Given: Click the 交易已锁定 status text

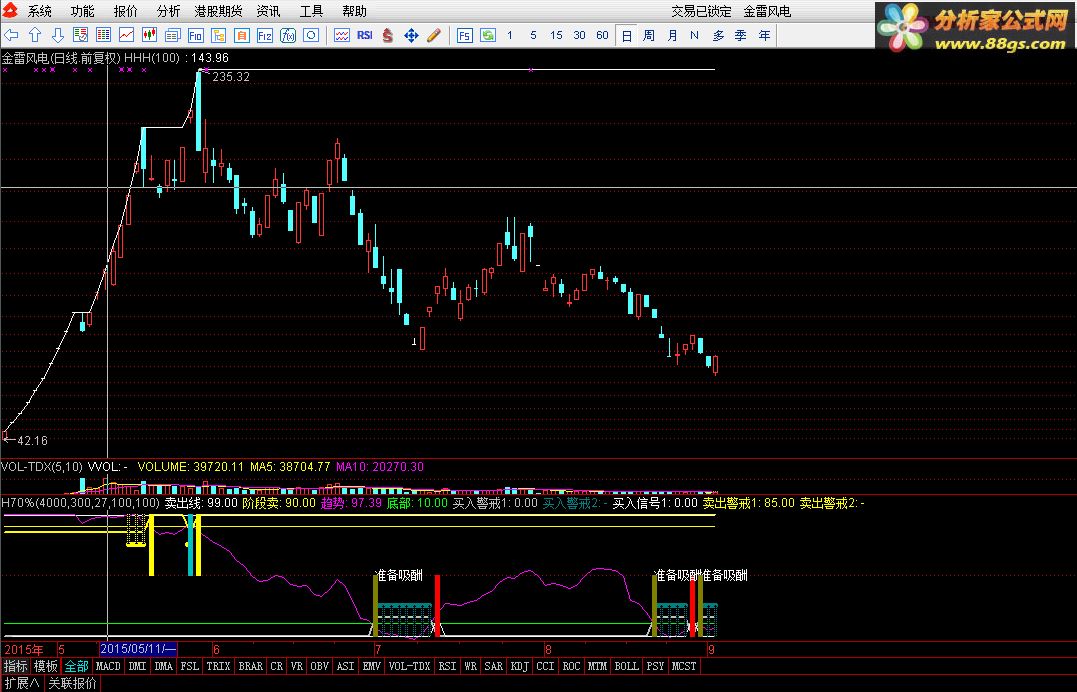Looking at the screenshot, I should pyautogui.click(x=701, y=11).
